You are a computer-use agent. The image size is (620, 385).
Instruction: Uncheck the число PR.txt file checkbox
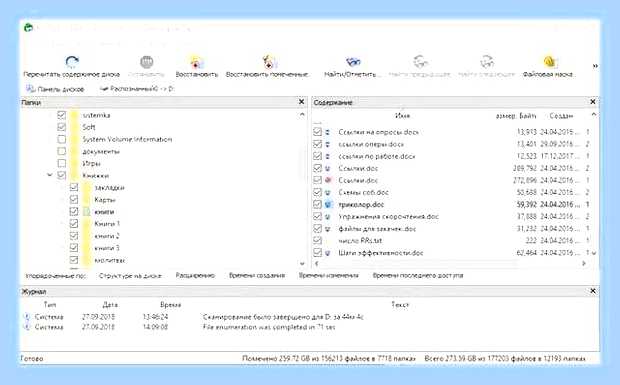[x=317, y=240]
